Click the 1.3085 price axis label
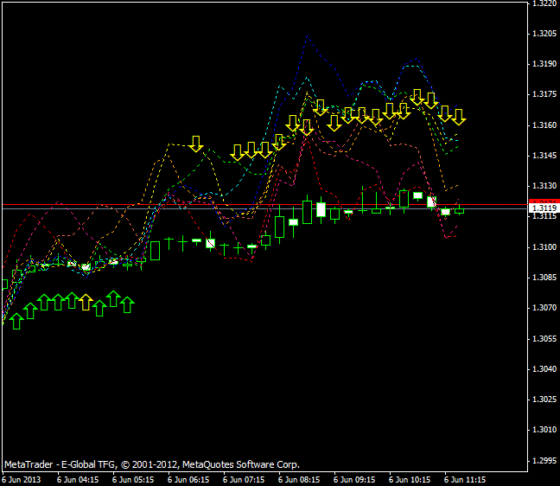The image size is (560, 486). tap(545, 277)
